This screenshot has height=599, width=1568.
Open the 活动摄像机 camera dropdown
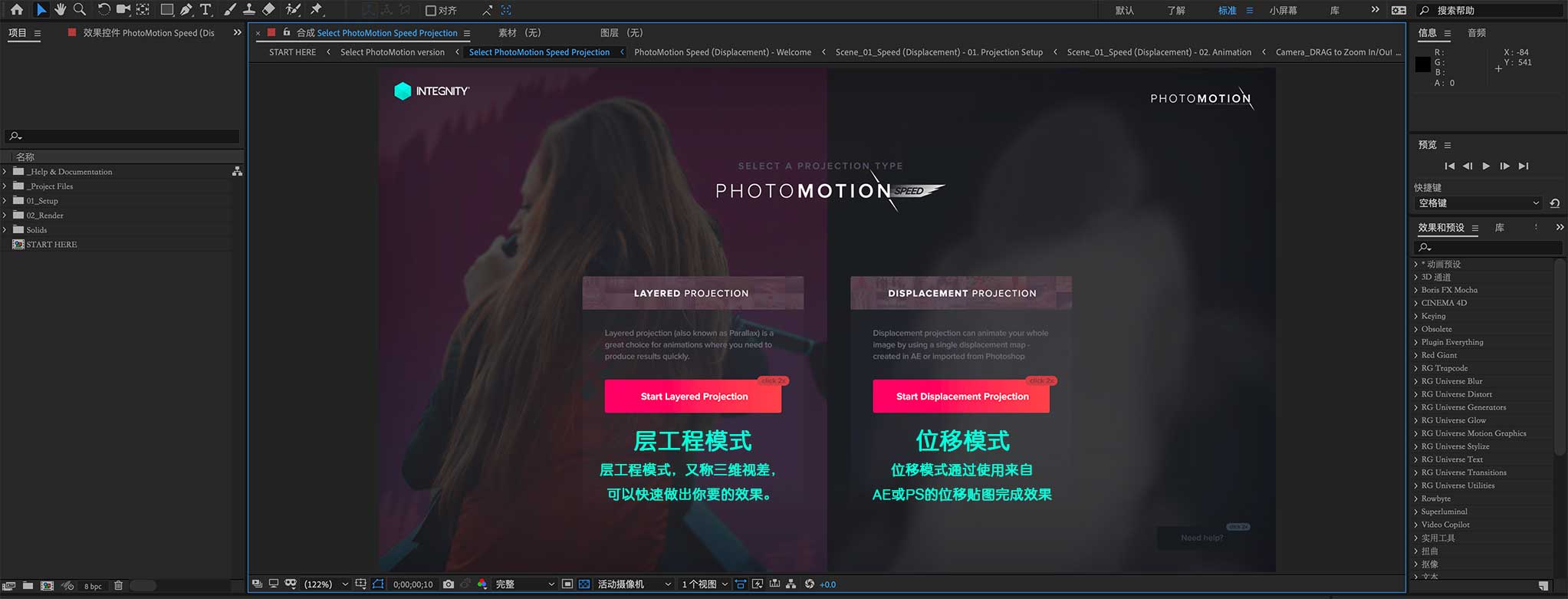634,584
